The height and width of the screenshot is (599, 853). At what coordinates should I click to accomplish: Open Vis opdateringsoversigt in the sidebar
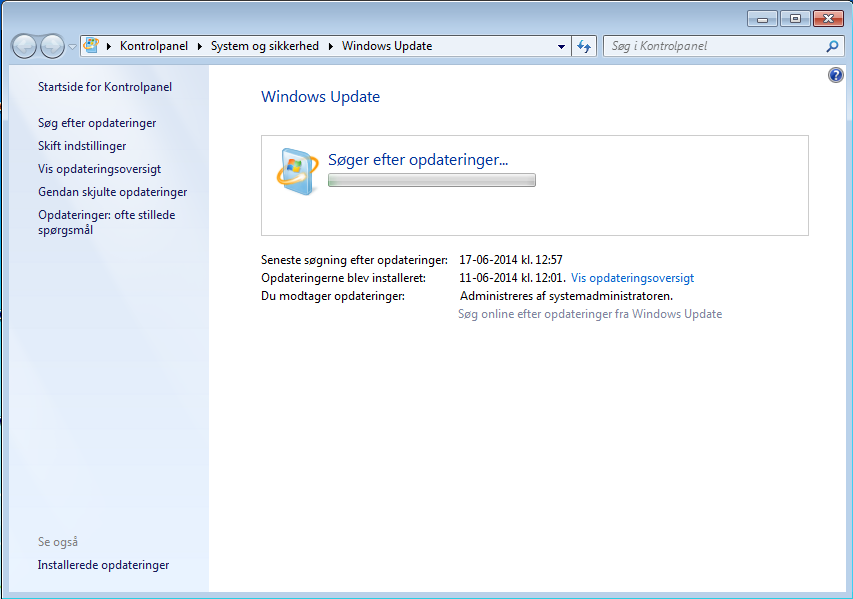(100, 169)
